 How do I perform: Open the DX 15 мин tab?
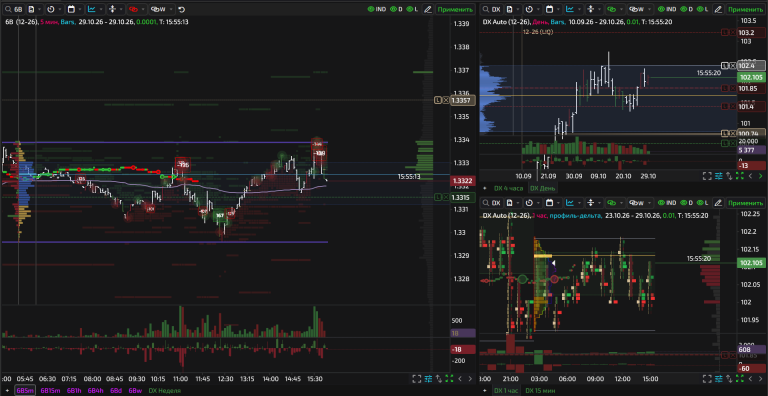click(x=539, y=391)
